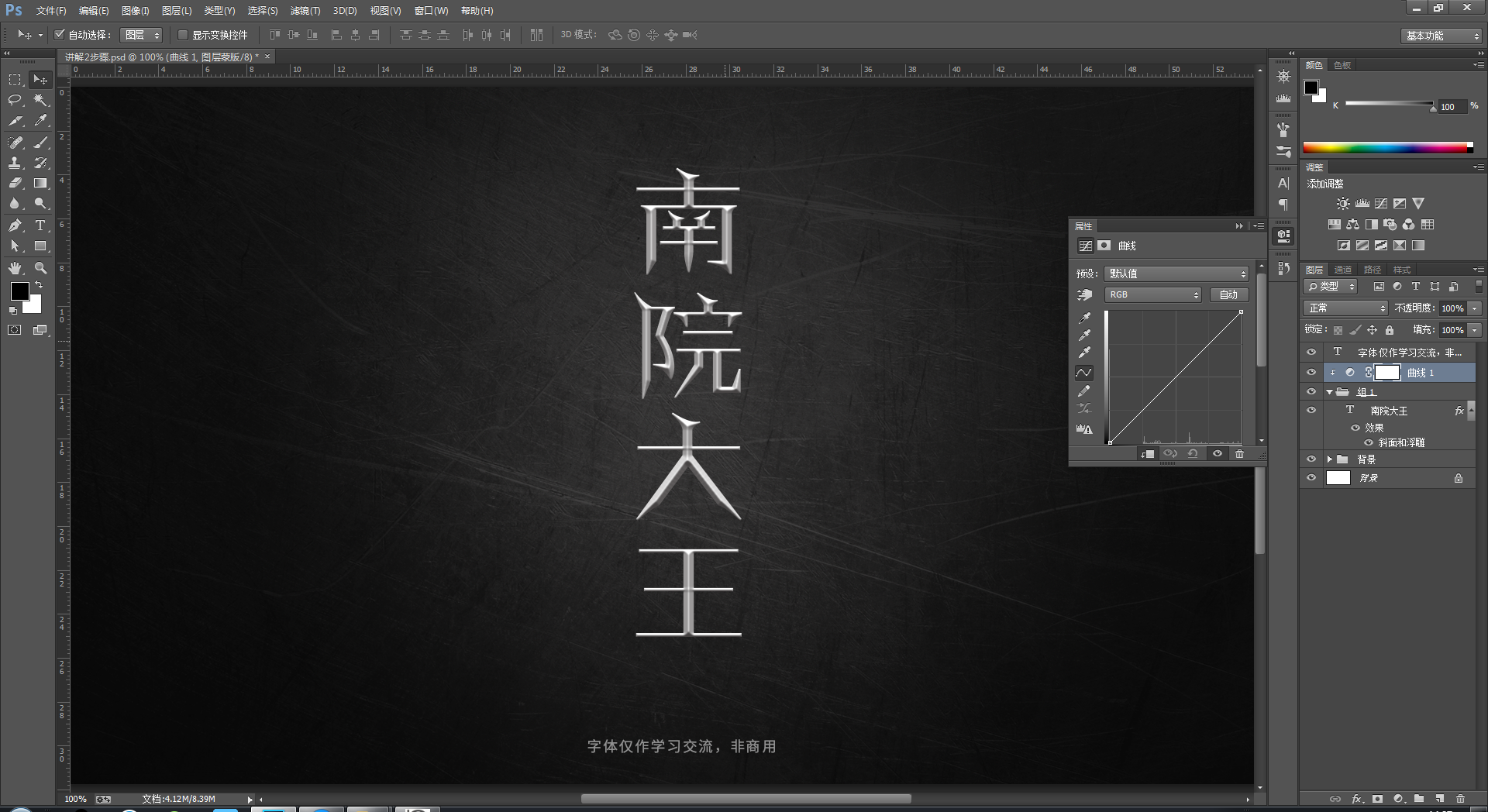
Task: Click the lock all layer icon
Action: pyautogui.click(x=1390, y=330)
